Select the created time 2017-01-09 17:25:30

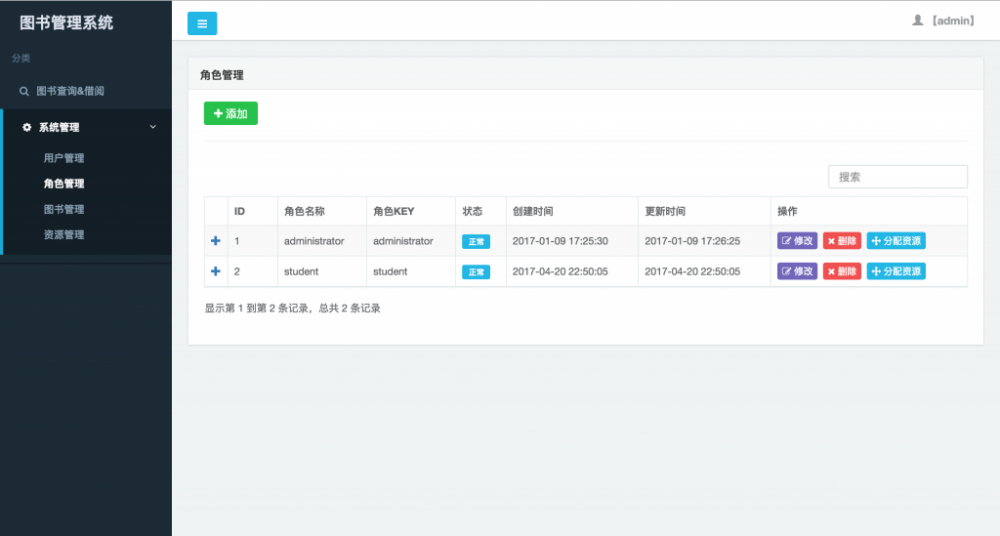click(x=560, y=241)
